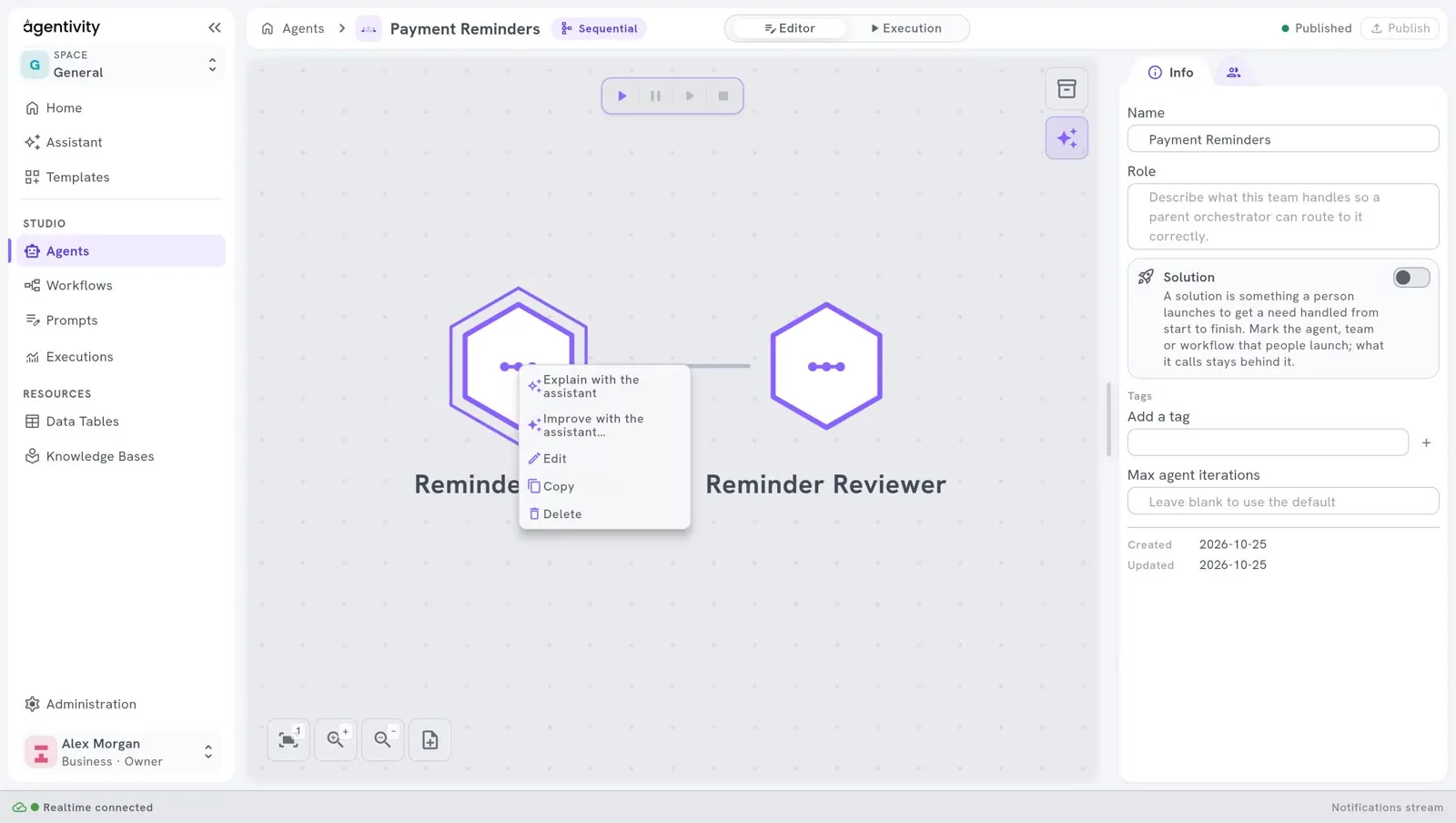Zoom in on the canvas
The image size is (1456, 823).
coord(336,740)
